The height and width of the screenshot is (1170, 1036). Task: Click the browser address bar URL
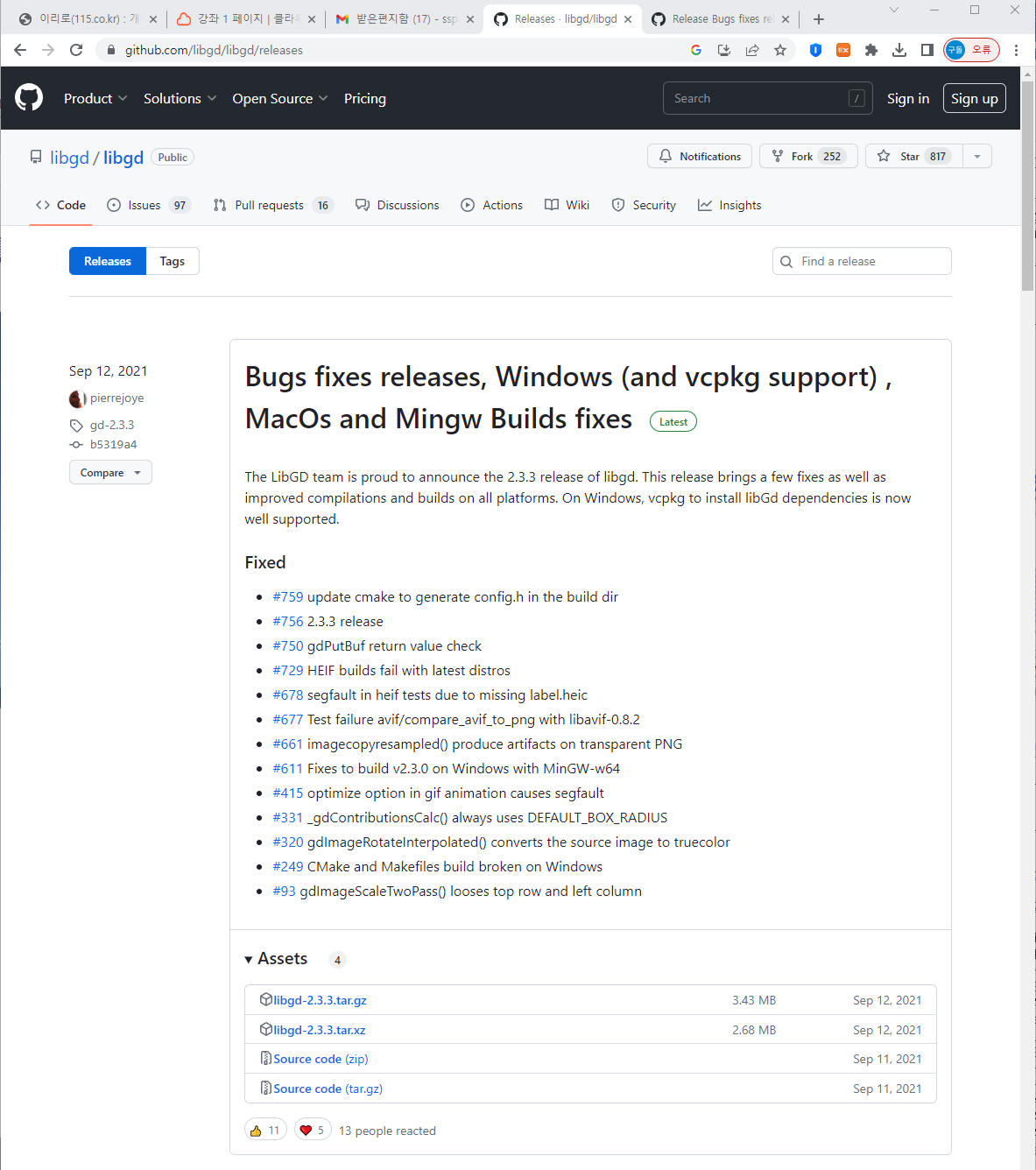214,50
